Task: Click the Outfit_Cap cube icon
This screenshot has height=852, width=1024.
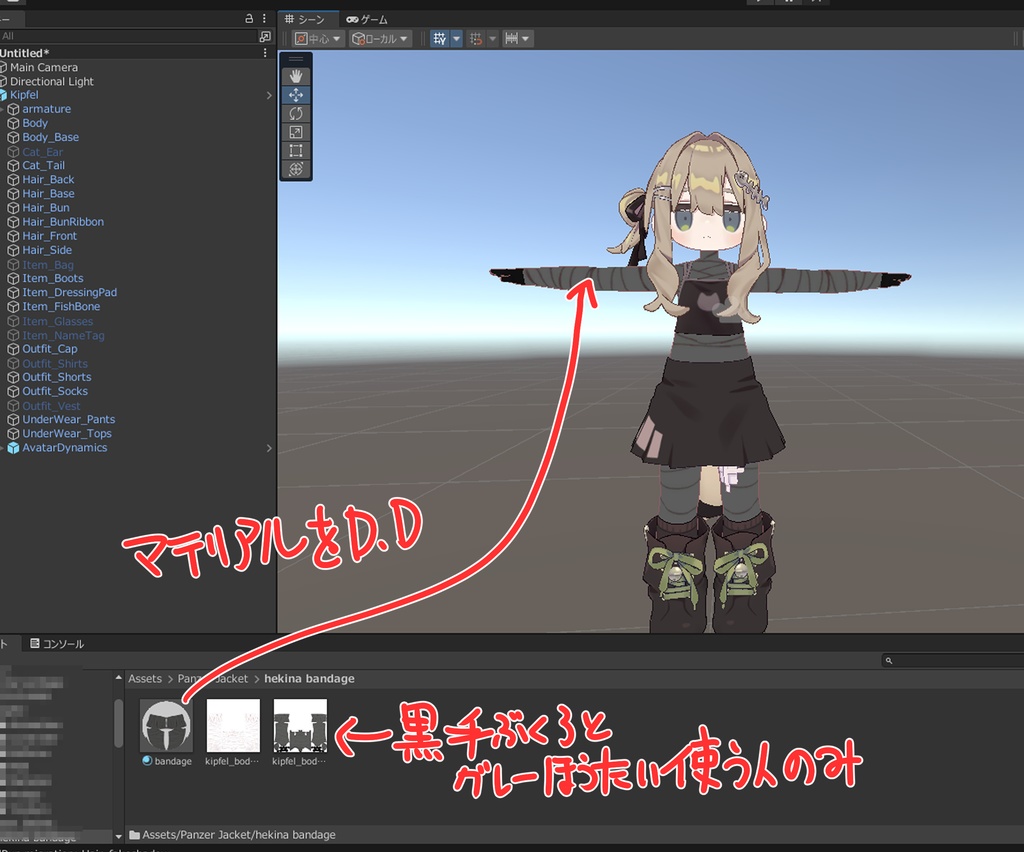Action: 13,349
